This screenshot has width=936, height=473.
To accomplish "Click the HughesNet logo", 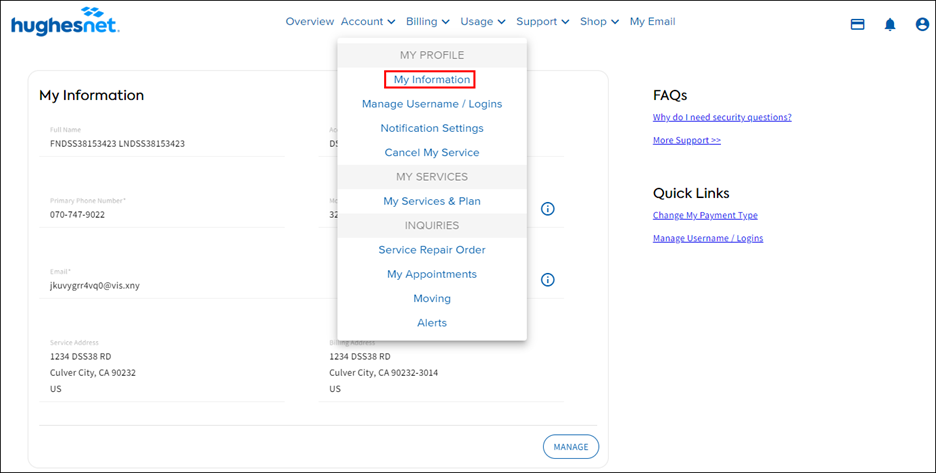I will (65, 22).
